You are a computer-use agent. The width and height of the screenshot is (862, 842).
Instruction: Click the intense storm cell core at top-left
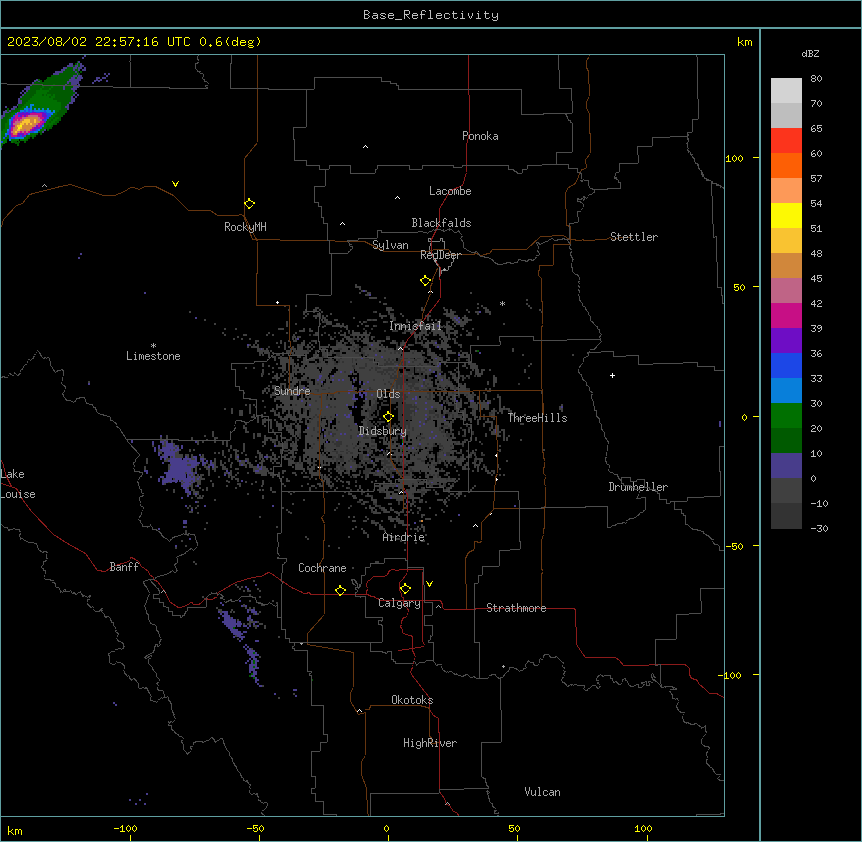26,124
